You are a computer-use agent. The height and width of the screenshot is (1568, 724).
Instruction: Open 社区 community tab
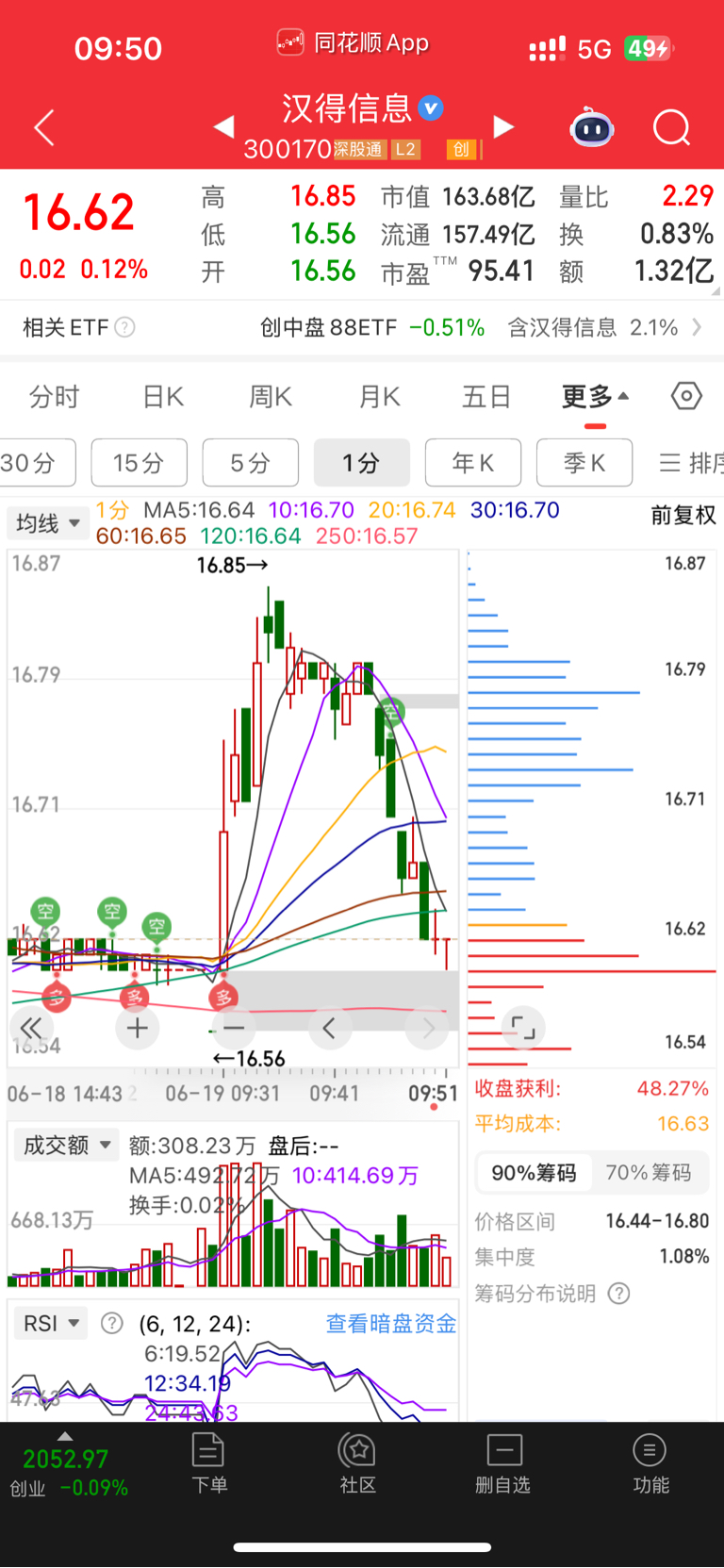pos(358,1463)
